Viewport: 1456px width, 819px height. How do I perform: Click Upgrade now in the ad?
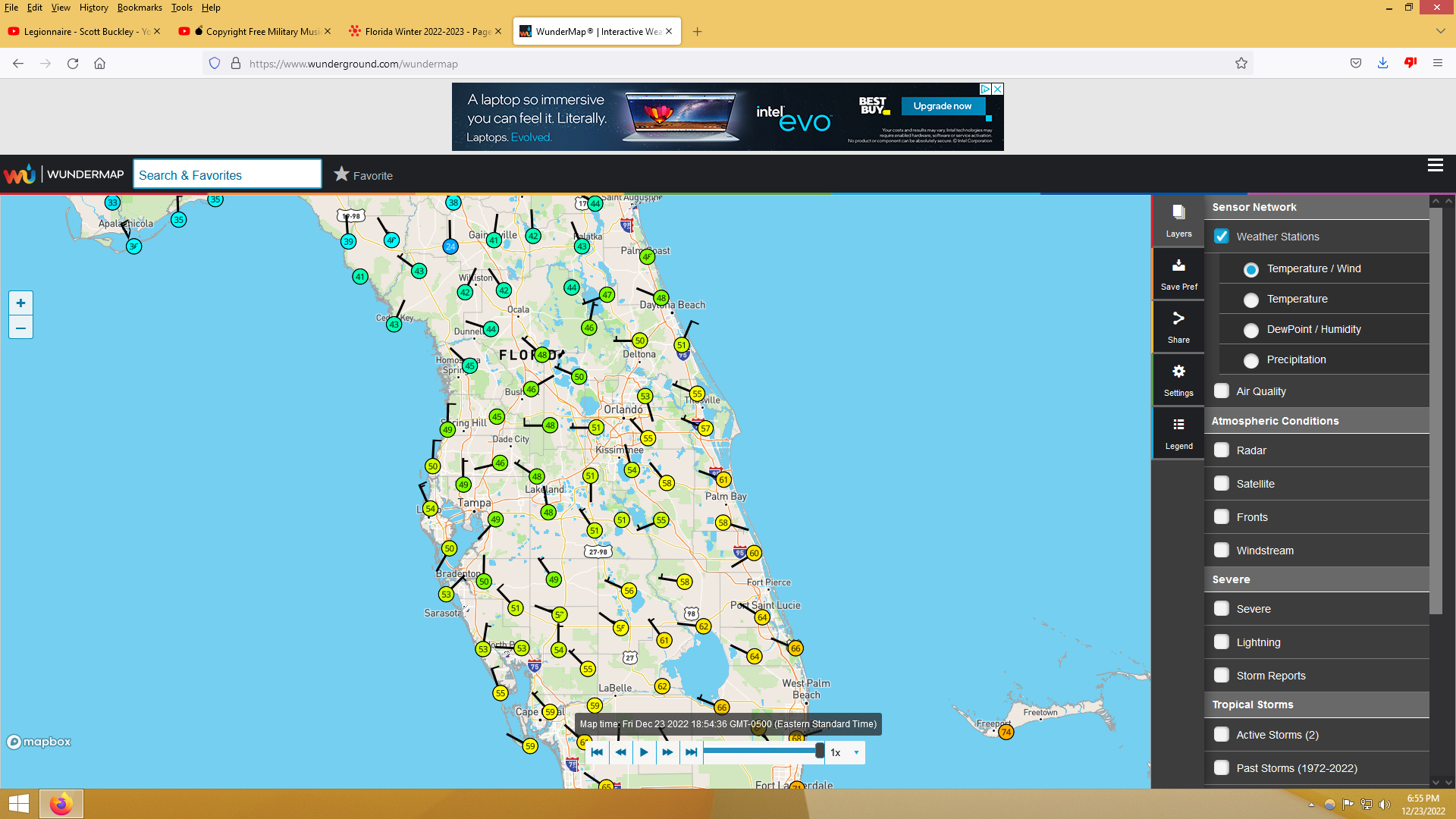tap(942, 106)
